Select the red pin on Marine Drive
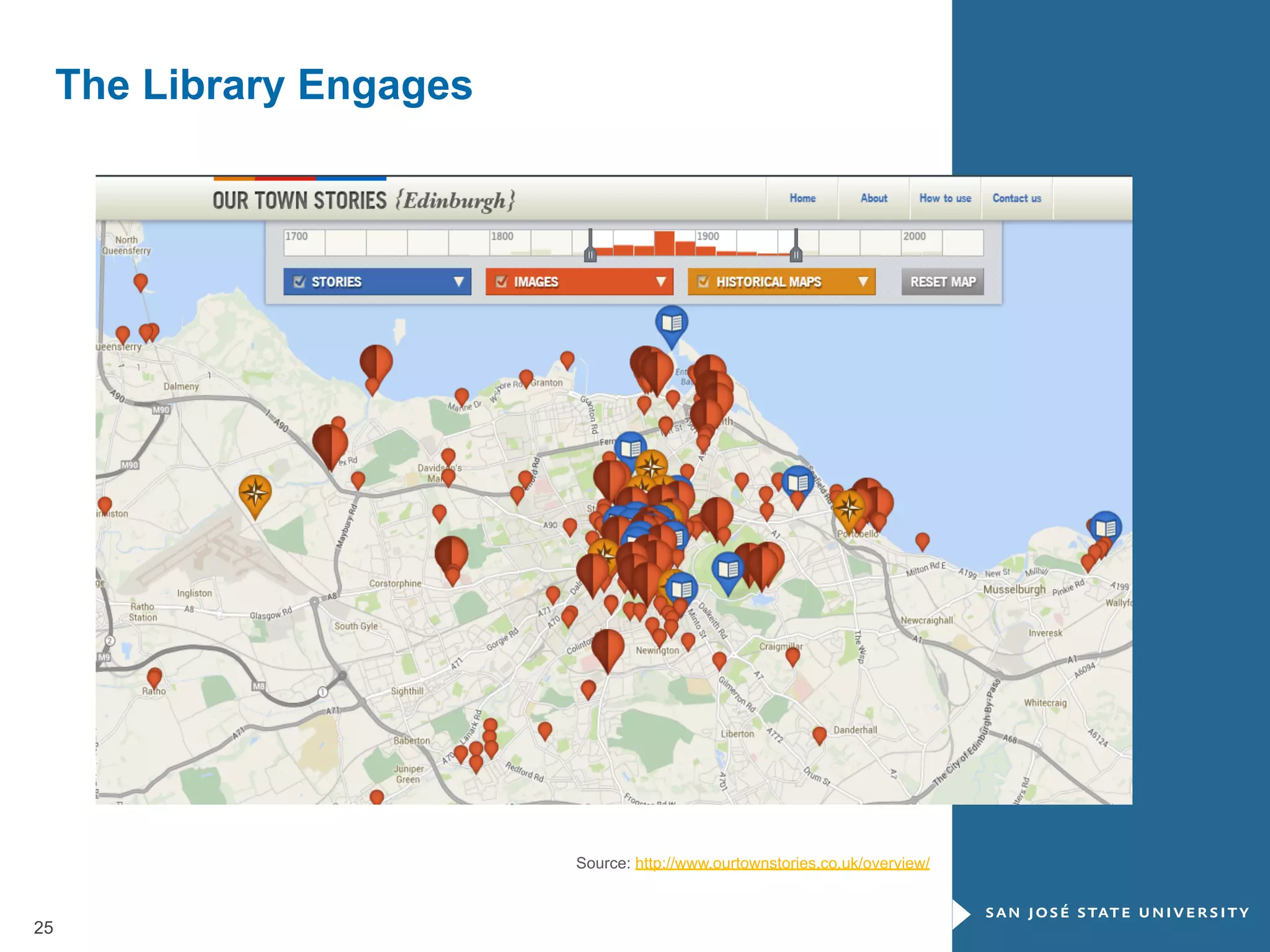The image size is (1270, 952). click(x=461, y=397)
